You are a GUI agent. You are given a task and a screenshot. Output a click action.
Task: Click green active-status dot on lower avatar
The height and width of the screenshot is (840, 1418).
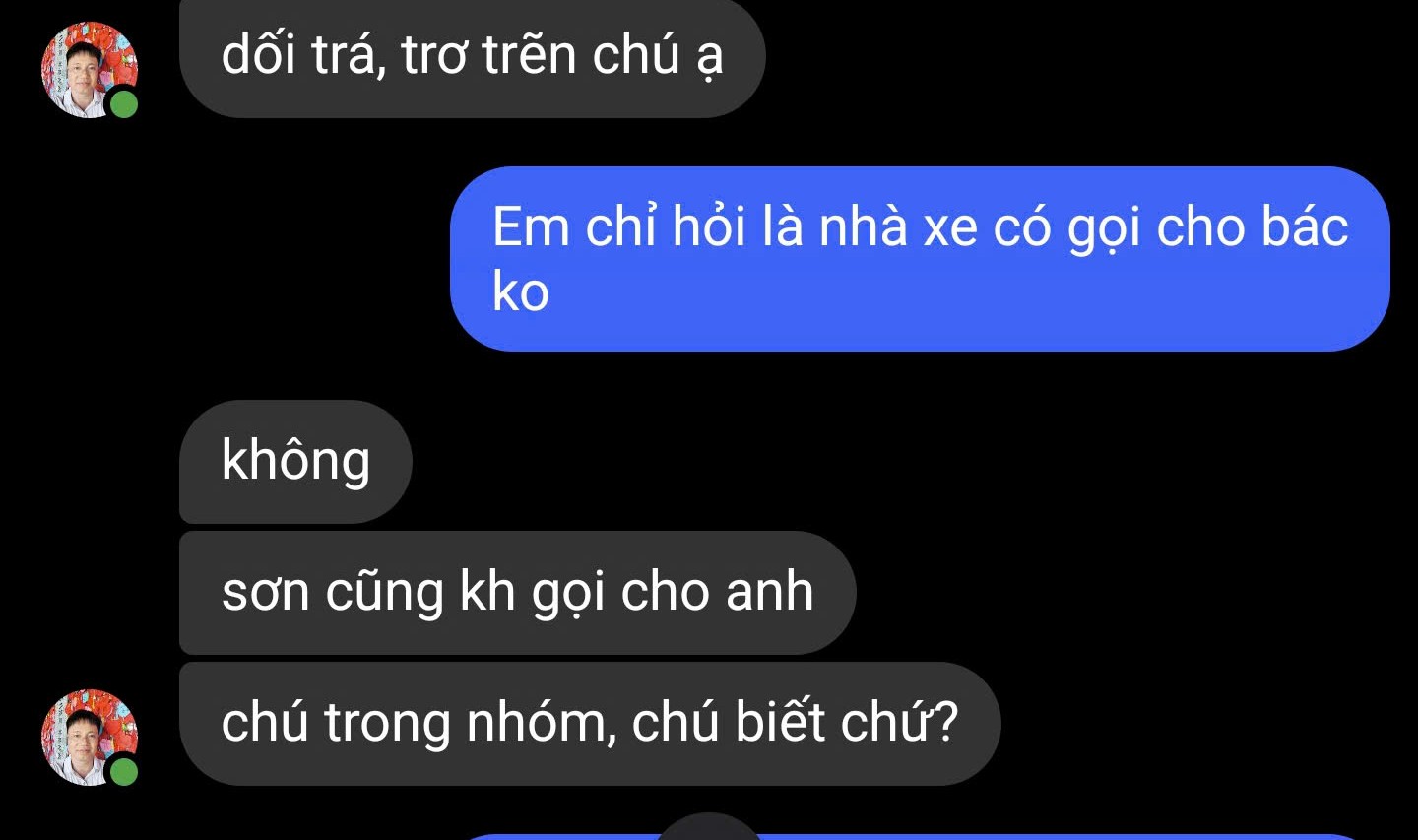pyautogui.click(x=123, y=771)
